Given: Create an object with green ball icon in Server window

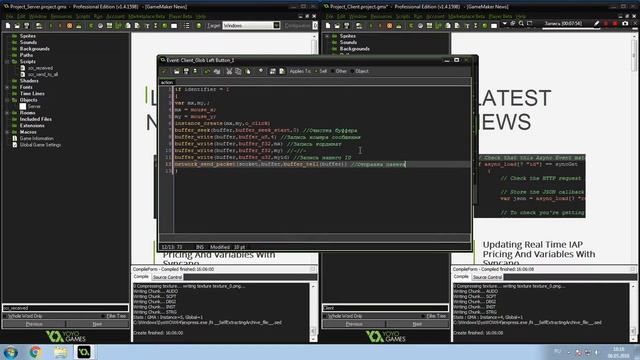Looking at the screenshot, I should [165, 26].
